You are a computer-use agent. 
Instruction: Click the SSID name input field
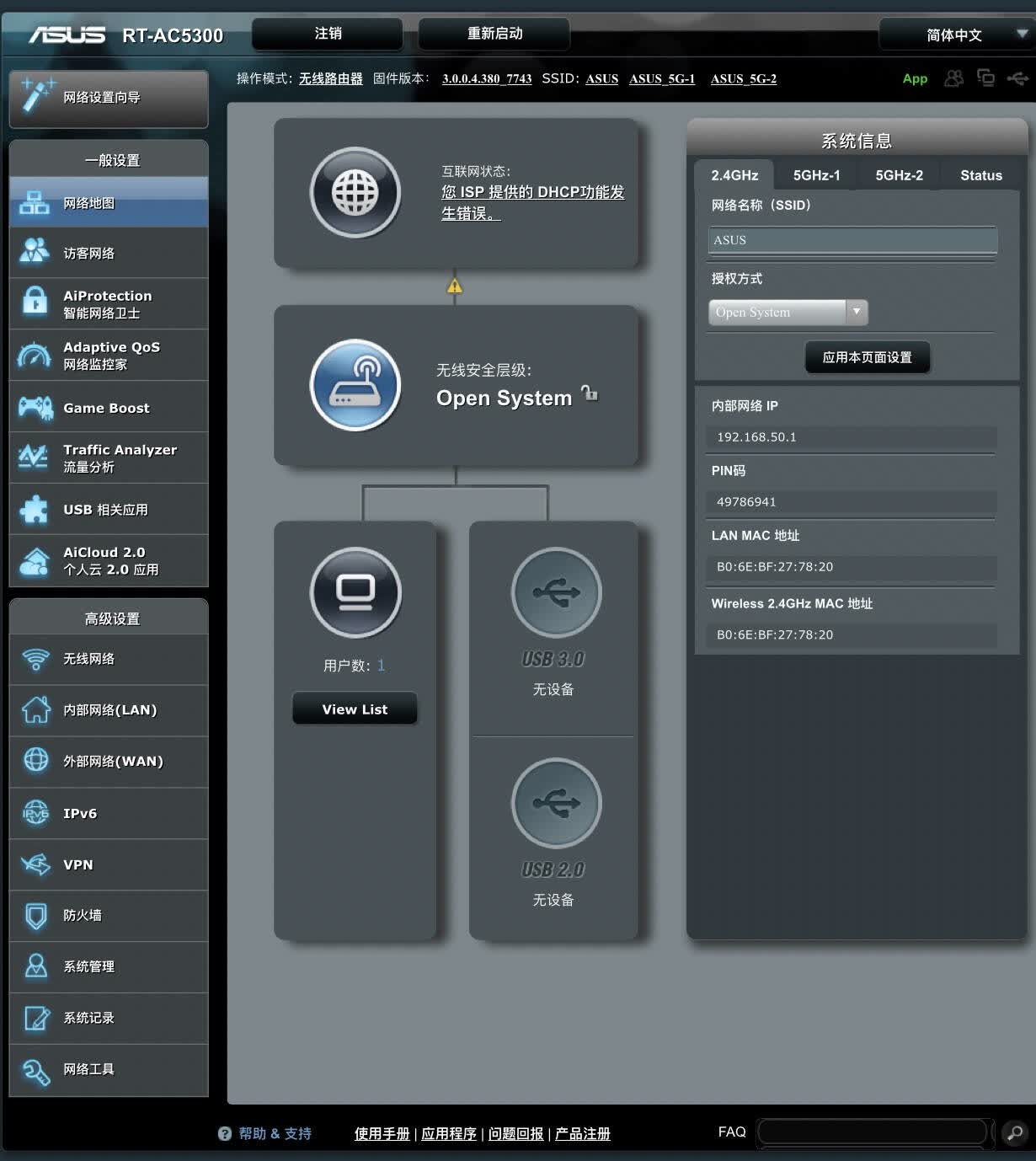pyautogui.click(x=852, y=240)
